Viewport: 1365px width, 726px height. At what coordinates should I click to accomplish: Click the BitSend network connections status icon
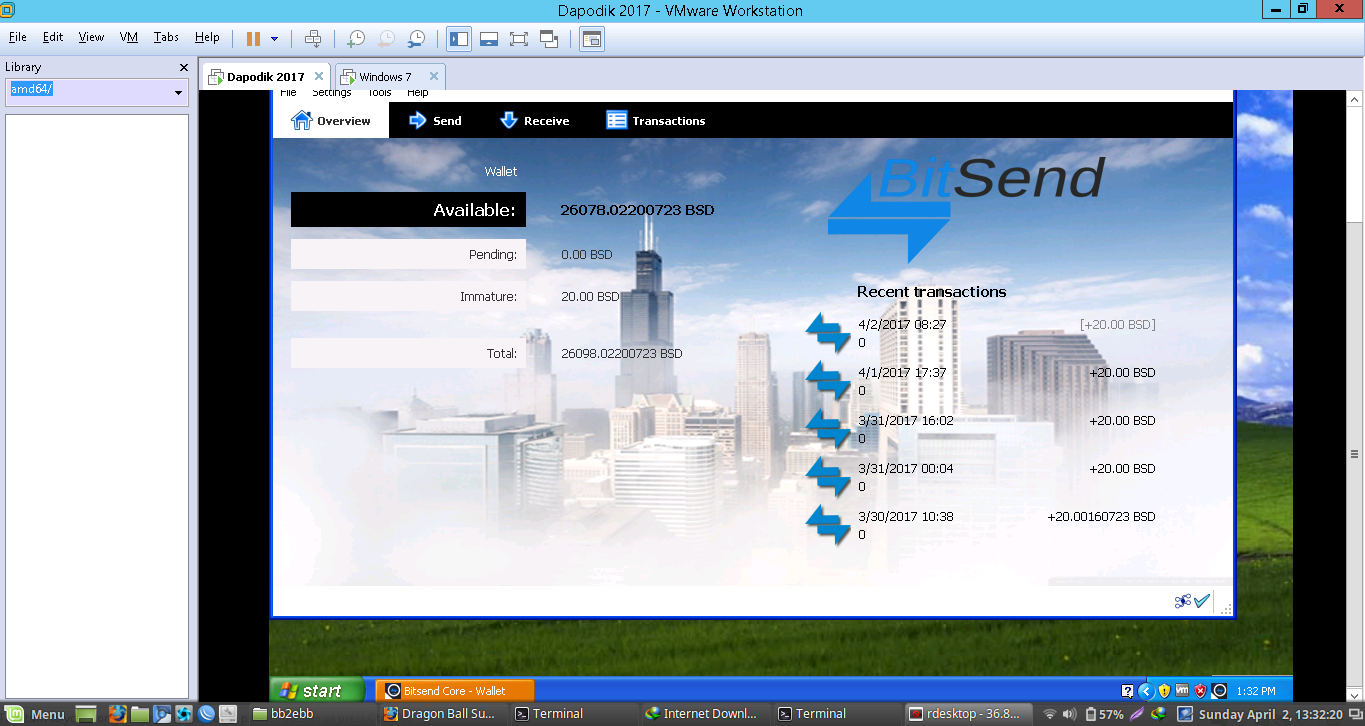[x=1183, y=601]
